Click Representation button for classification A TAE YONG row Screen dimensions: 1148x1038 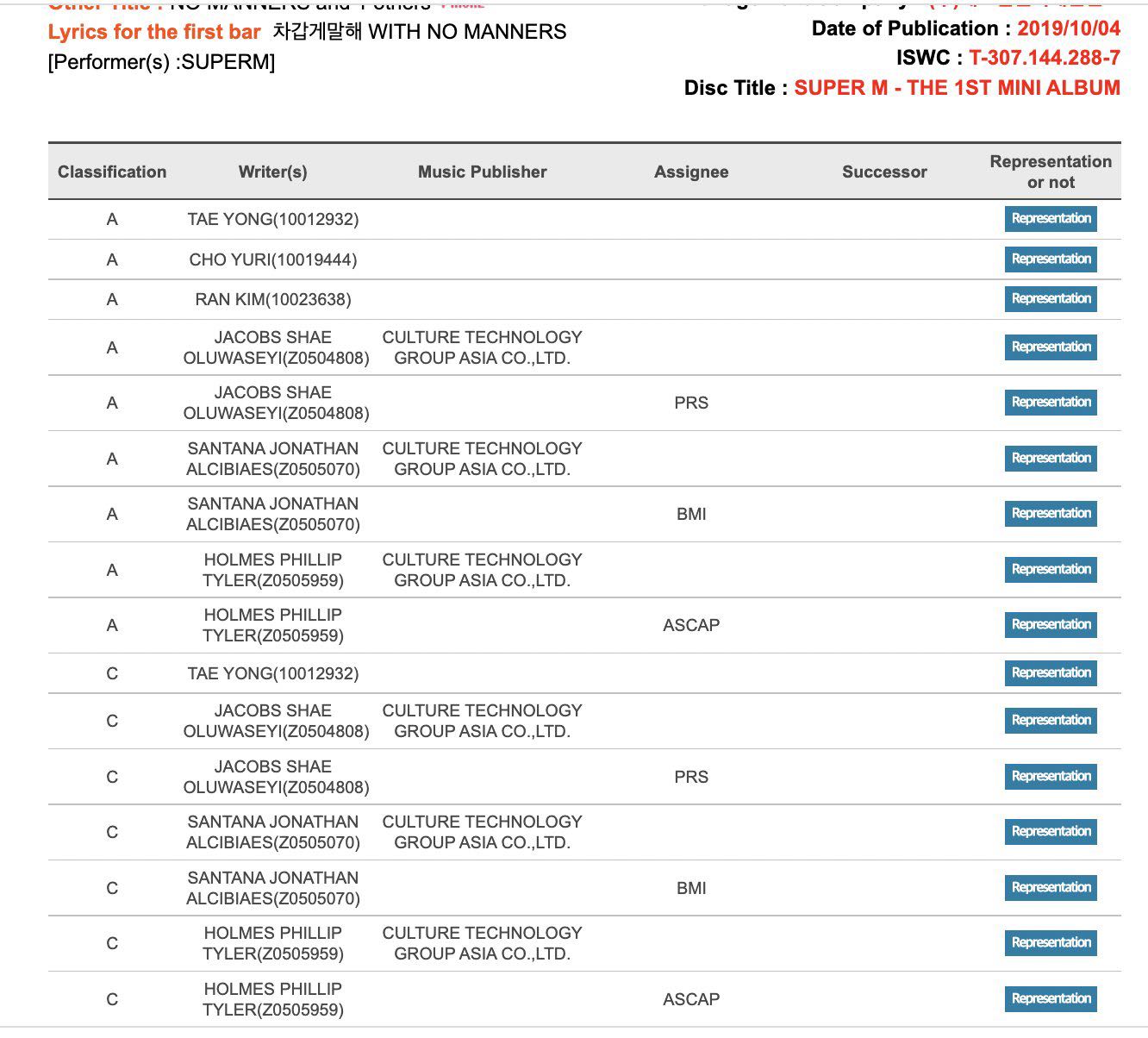[x=1051, y=219]
